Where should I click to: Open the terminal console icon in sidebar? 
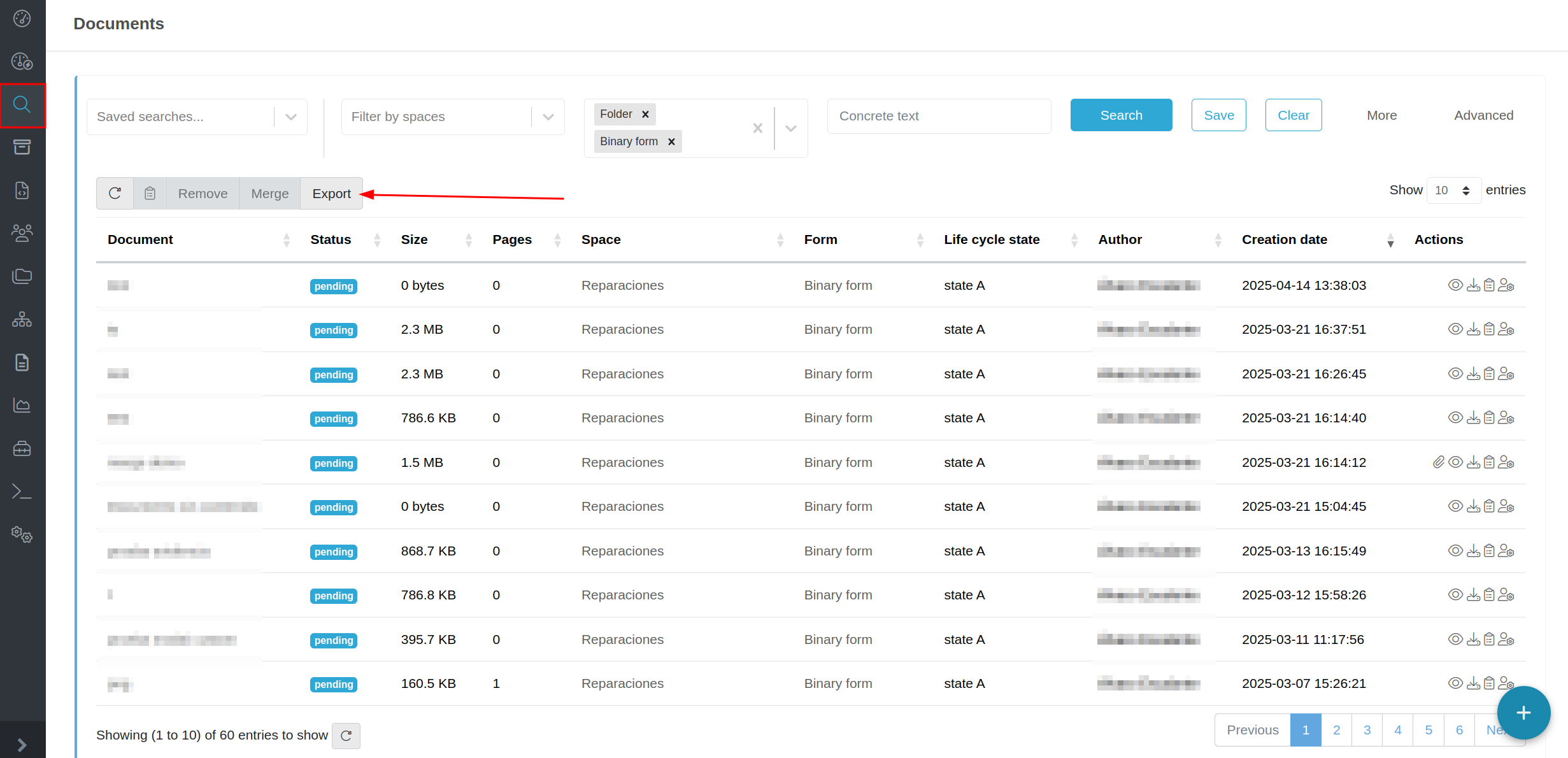tap(22, 491)
